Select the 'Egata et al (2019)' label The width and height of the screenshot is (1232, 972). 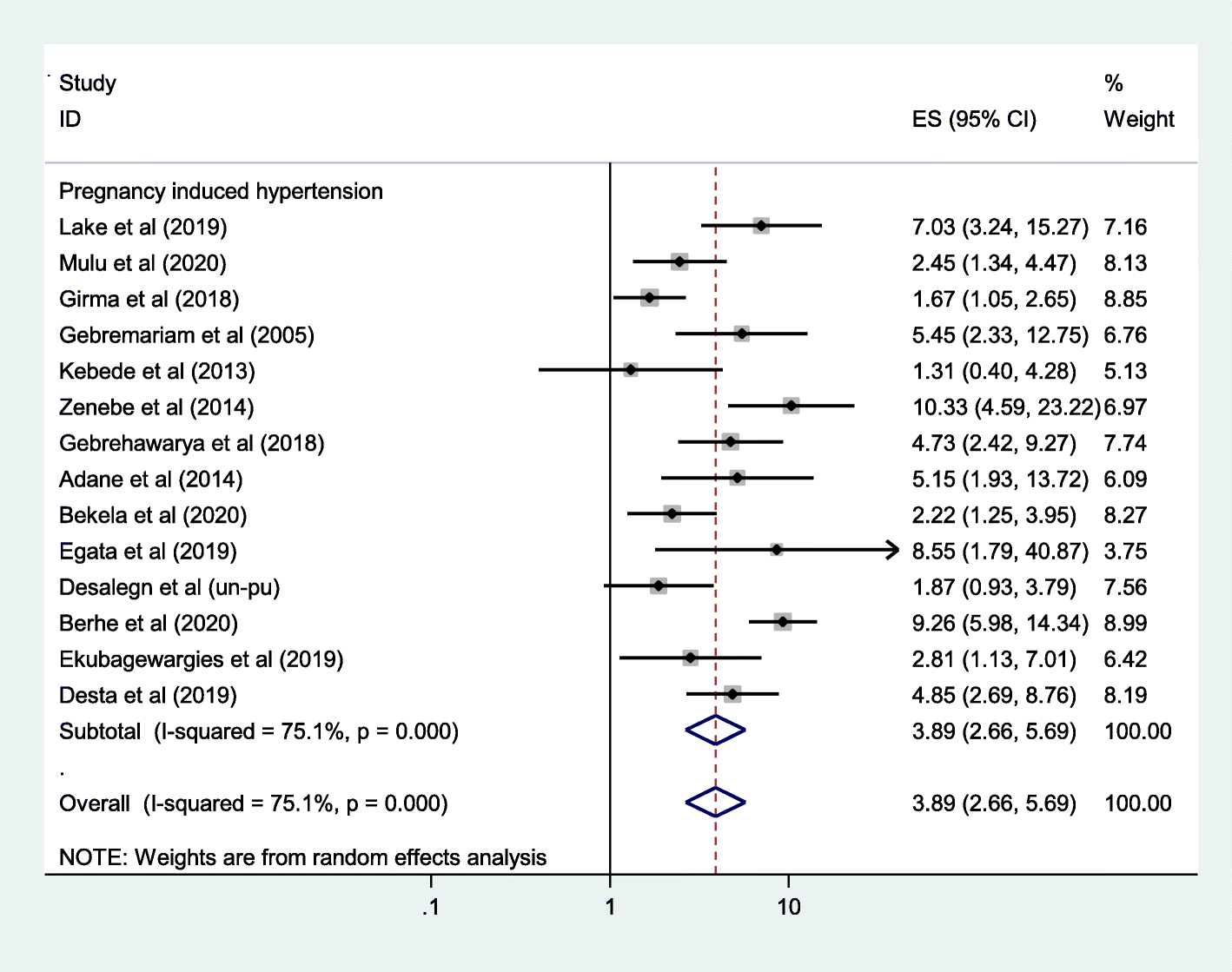(x=148, y=552)
